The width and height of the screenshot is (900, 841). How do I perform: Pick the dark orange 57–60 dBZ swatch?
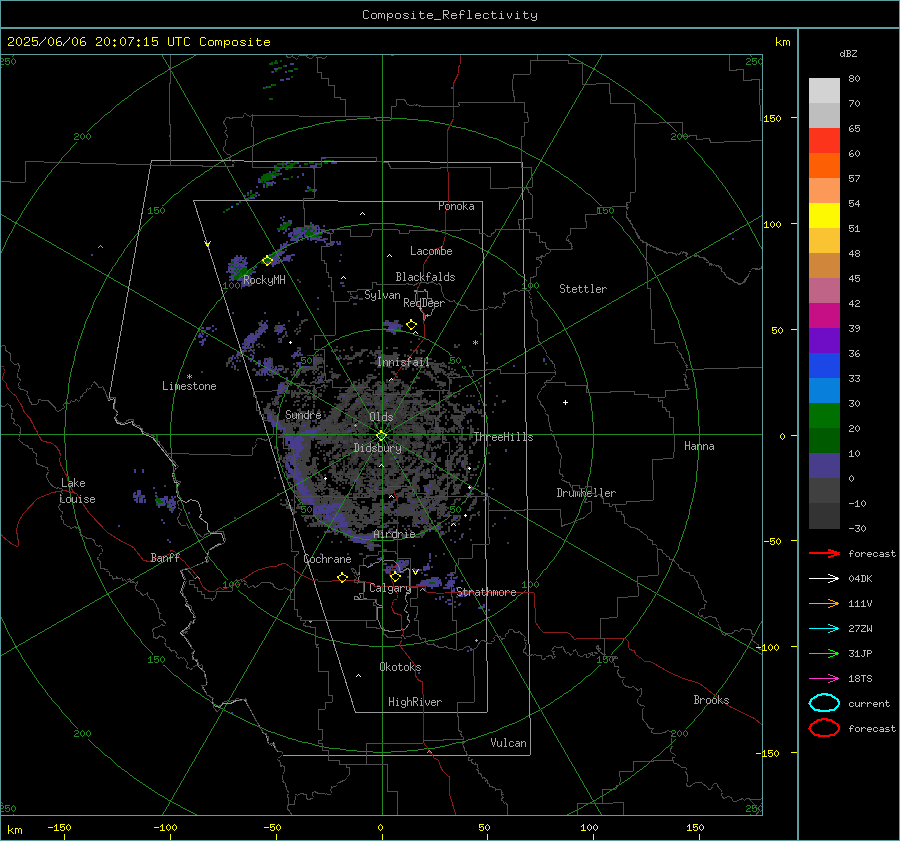pos(824,166)
